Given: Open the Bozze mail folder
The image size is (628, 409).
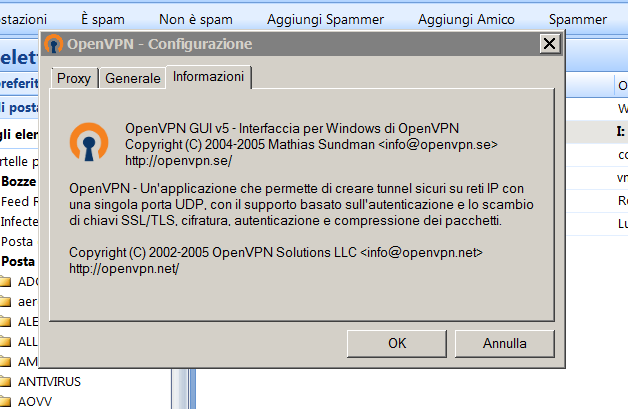Looking at the screenshot, I should (x=19, y=181).
